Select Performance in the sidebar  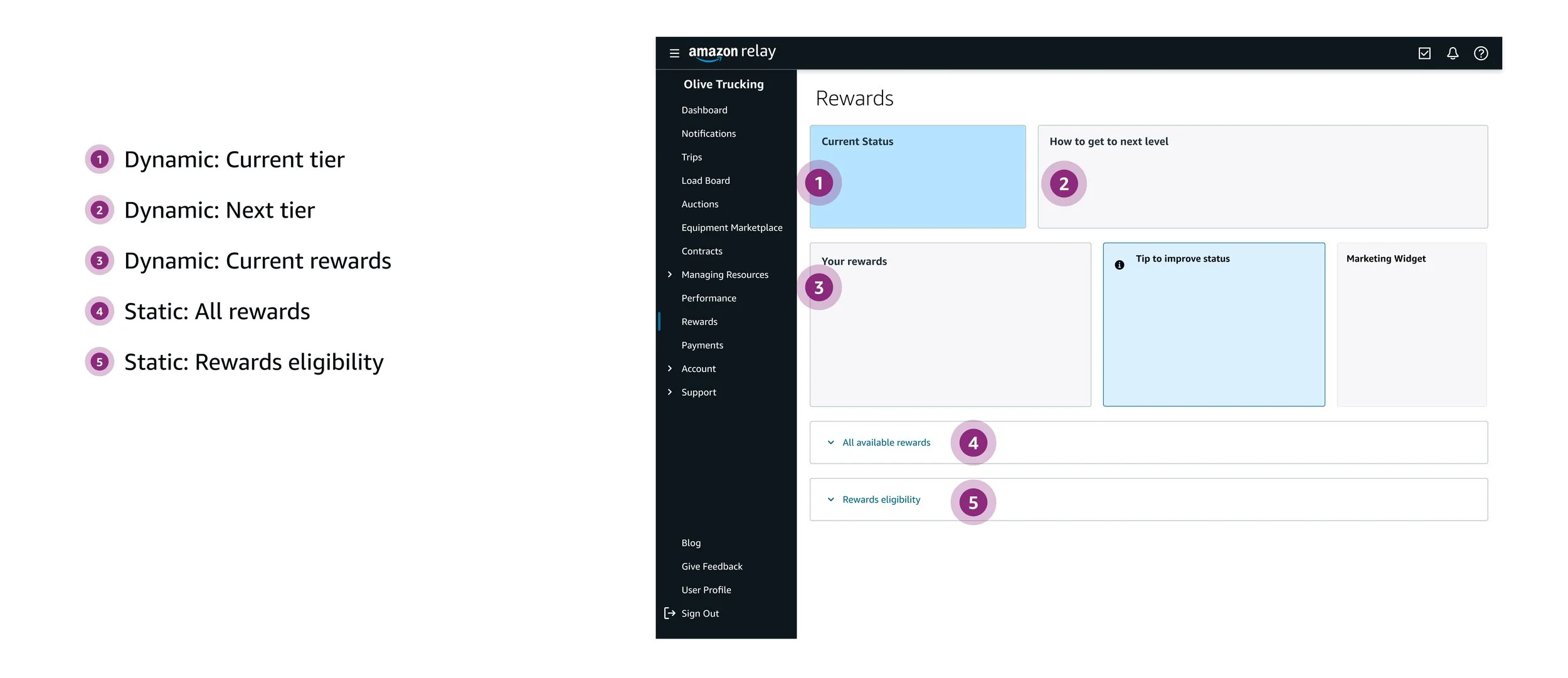click(x=709, y=298)
